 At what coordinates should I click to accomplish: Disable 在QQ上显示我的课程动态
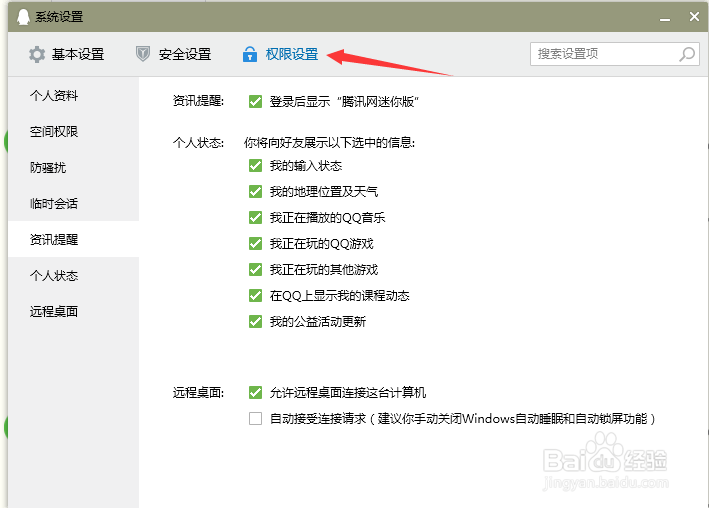pyautogui.click(x=255, y=296)
